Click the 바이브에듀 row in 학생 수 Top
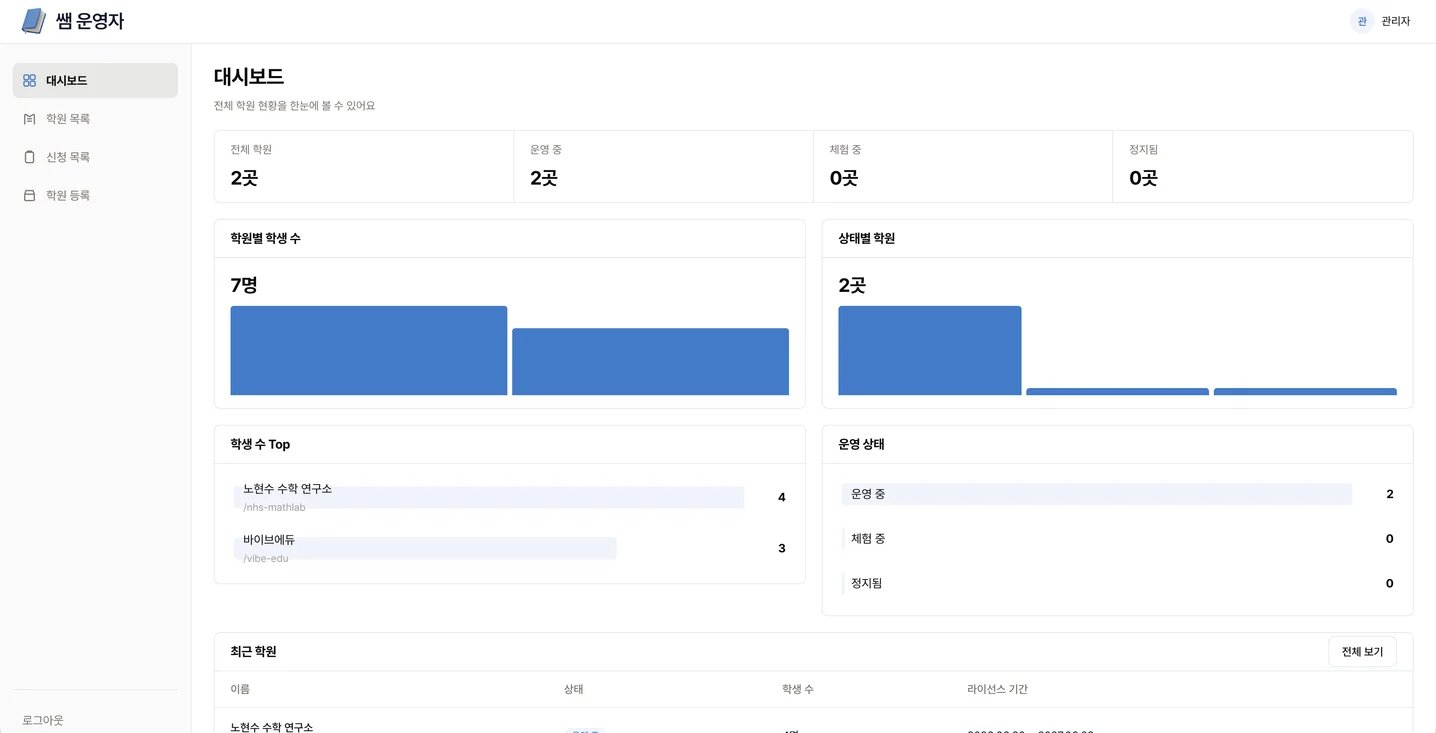This screenshot has height=733, width=1436. pos(509,548)
